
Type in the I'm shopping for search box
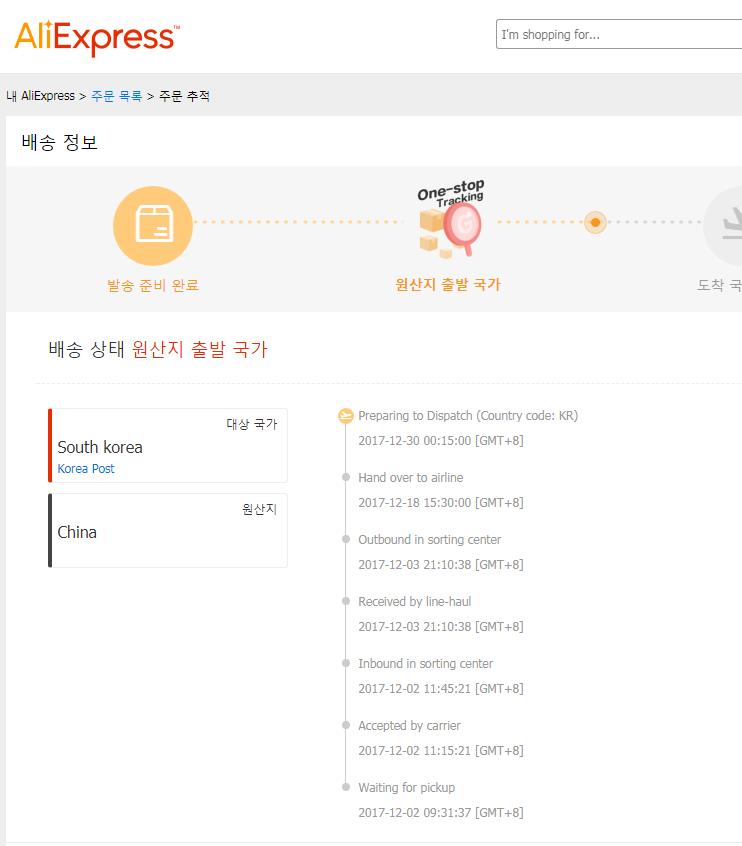coord(618,35)
